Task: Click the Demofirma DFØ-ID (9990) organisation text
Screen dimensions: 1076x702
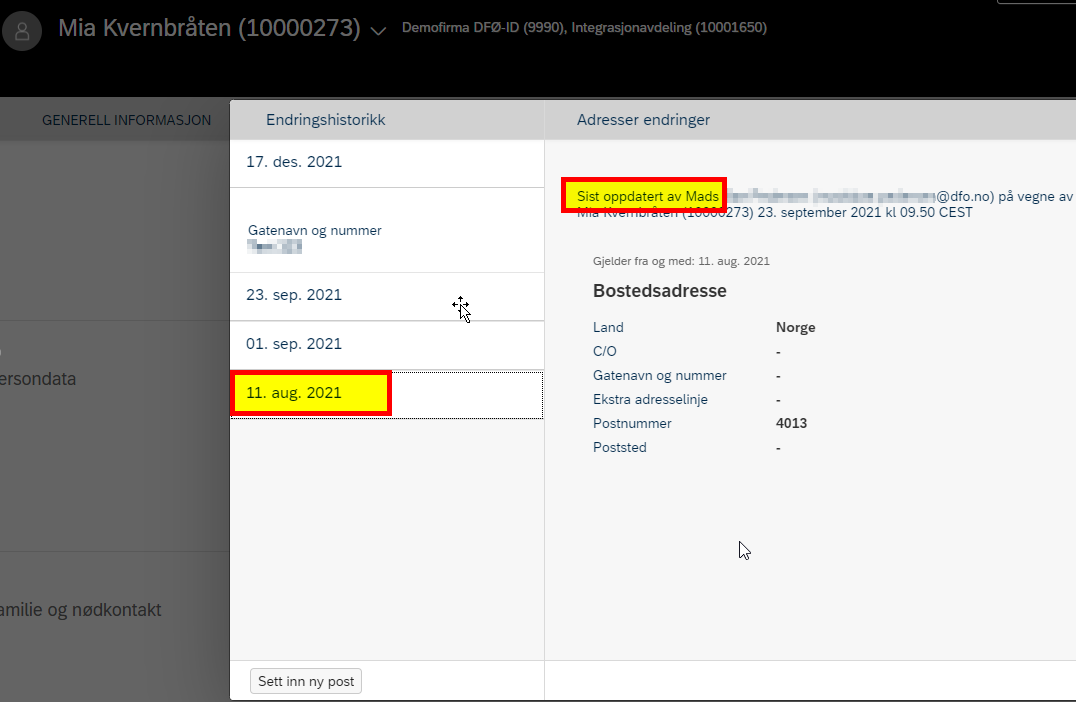Action: tap(483, 28)
